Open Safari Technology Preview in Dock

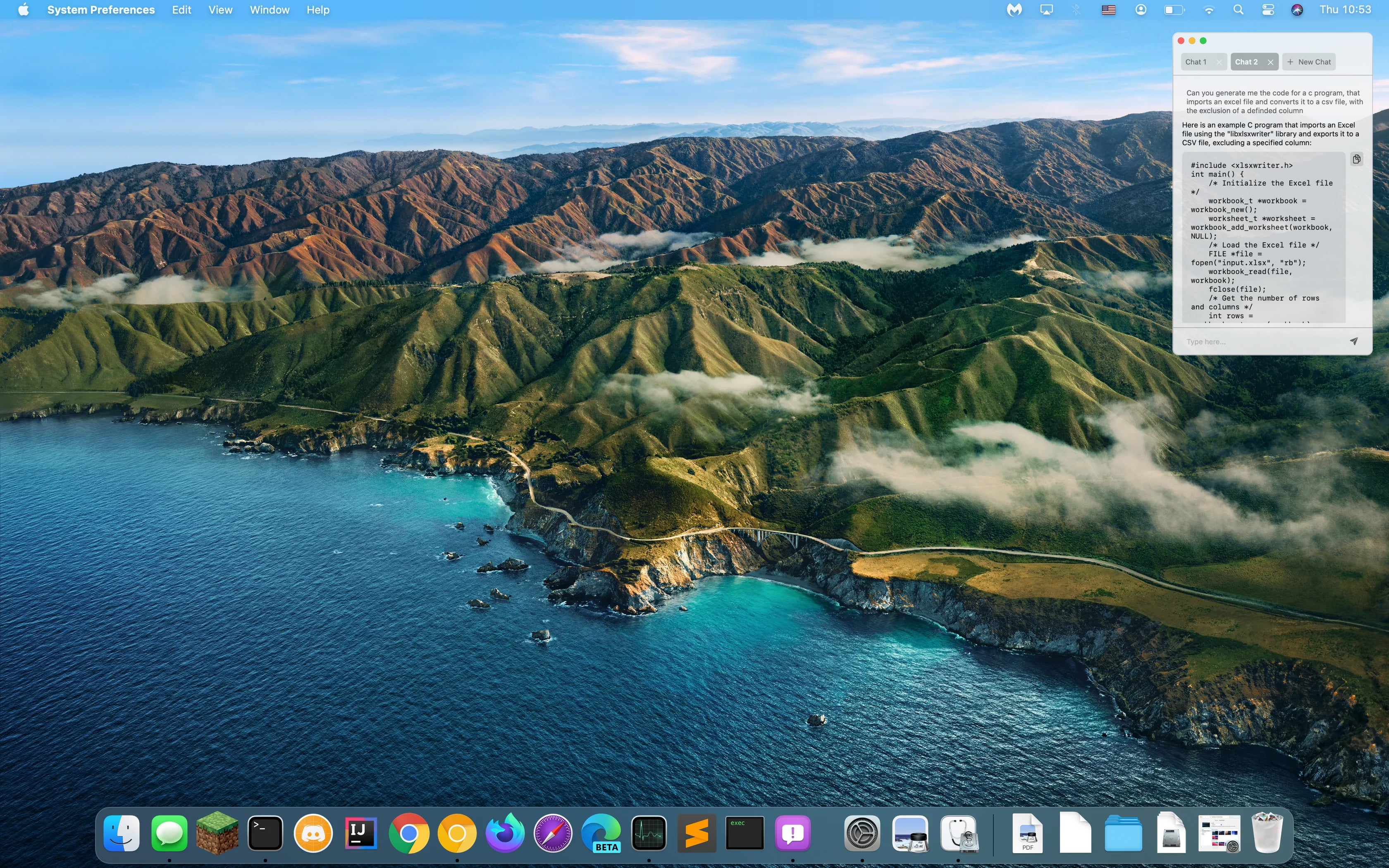(x=553, y=832)
